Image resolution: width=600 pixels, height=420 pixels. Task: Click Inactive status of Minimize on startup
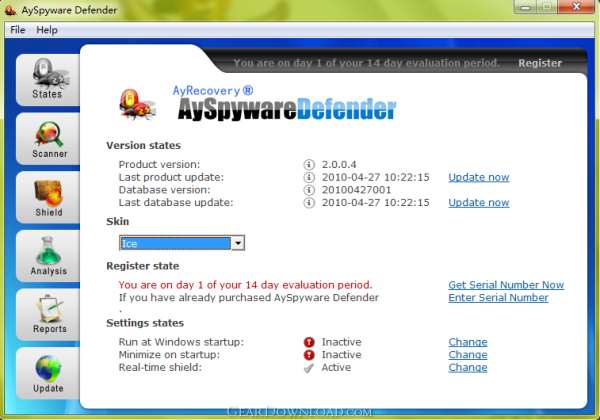(341, 355)
